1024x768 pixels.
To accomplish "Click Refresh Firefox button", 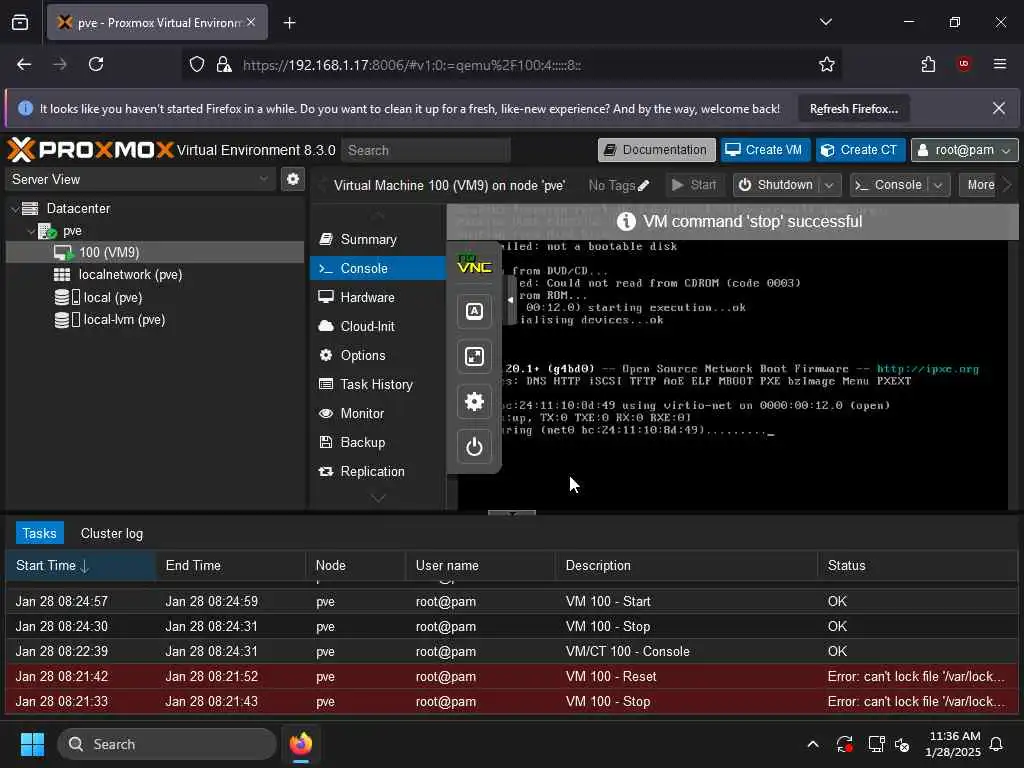I will [x=854, y=108].
